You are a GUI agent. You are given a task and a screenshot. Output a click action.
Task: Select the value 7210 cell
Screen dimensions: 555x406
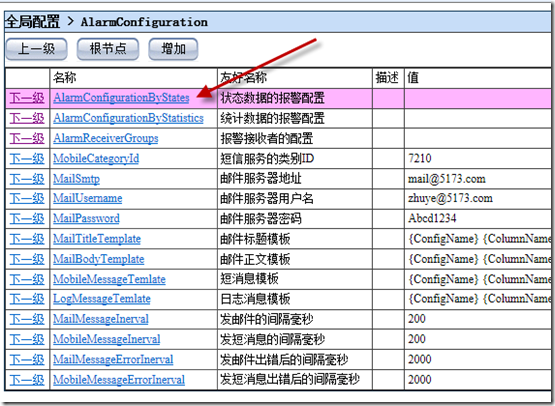(478, 158)
